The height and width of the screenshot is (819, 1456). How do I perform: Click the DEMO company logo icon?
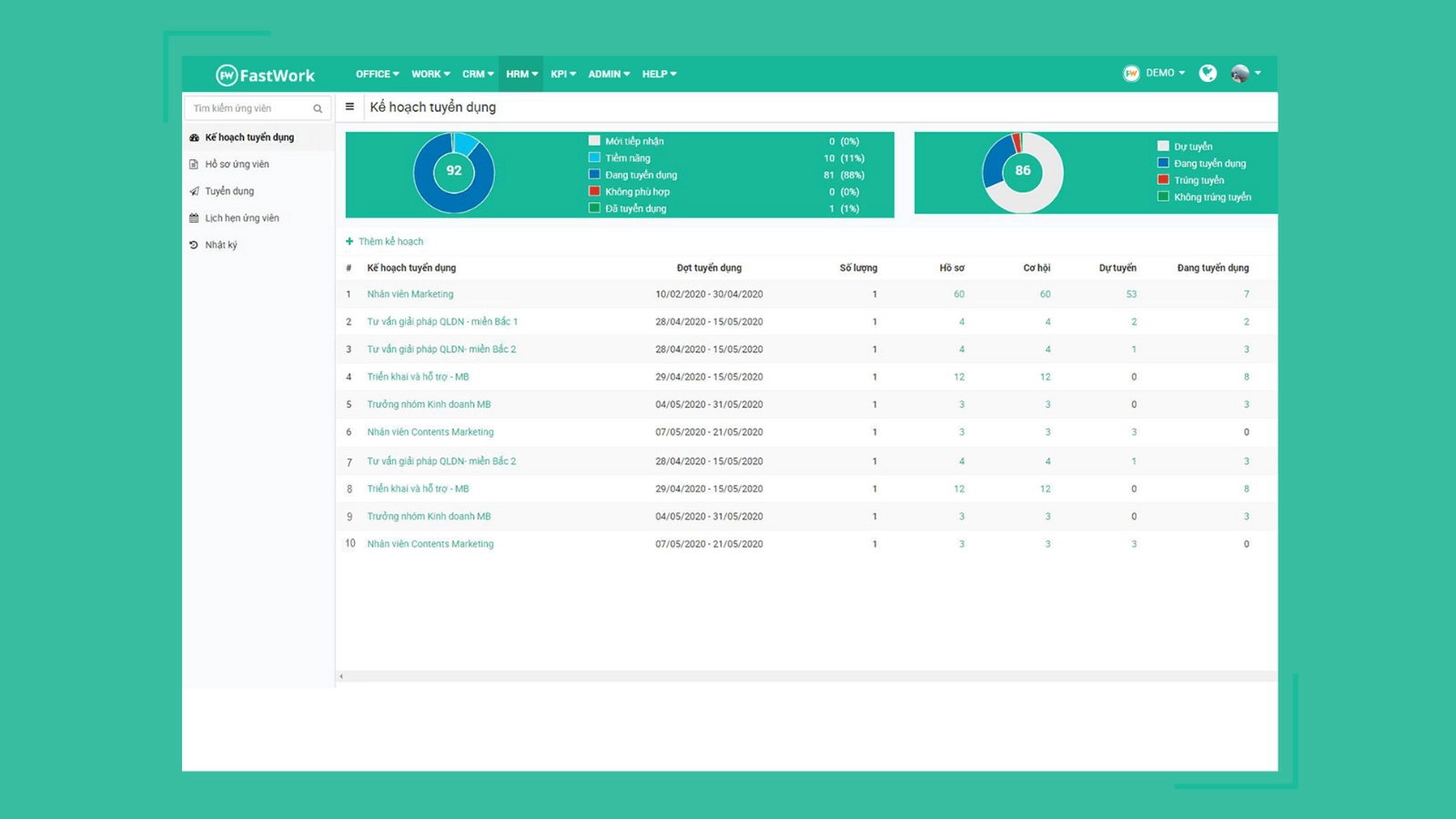point(1131,74)
